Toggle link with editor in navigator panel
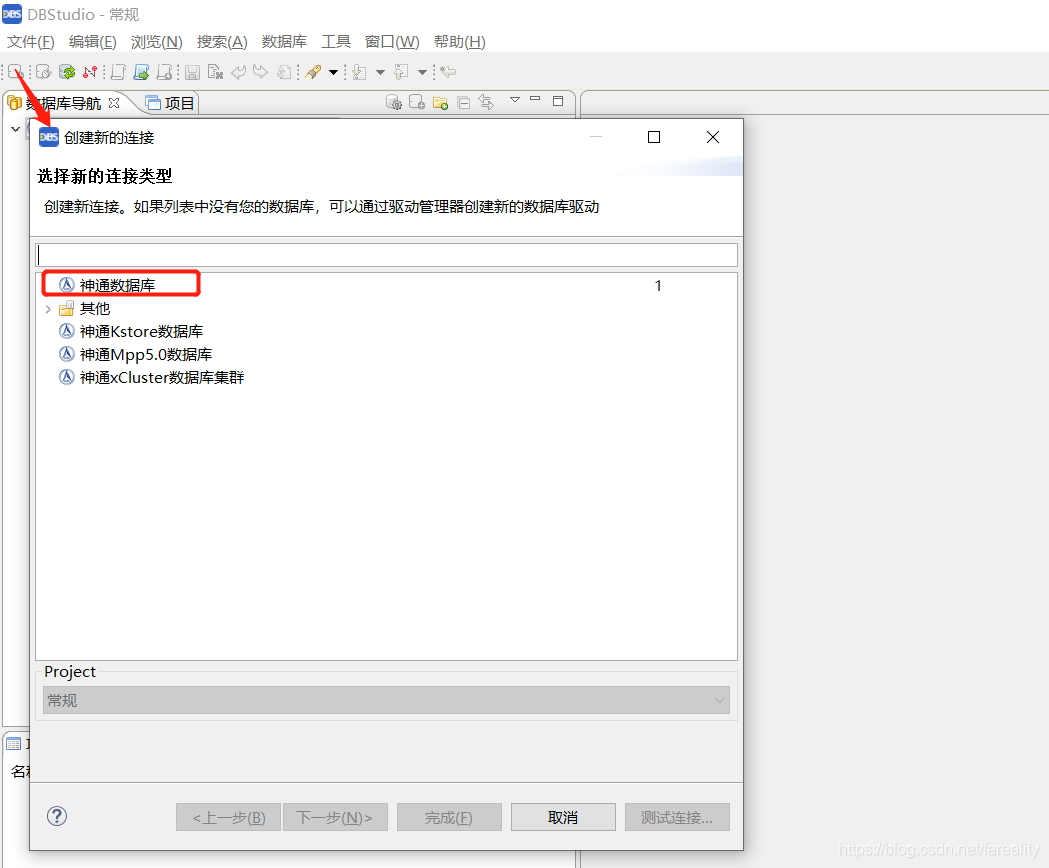Screen dimensions: 1049x868 486,102
